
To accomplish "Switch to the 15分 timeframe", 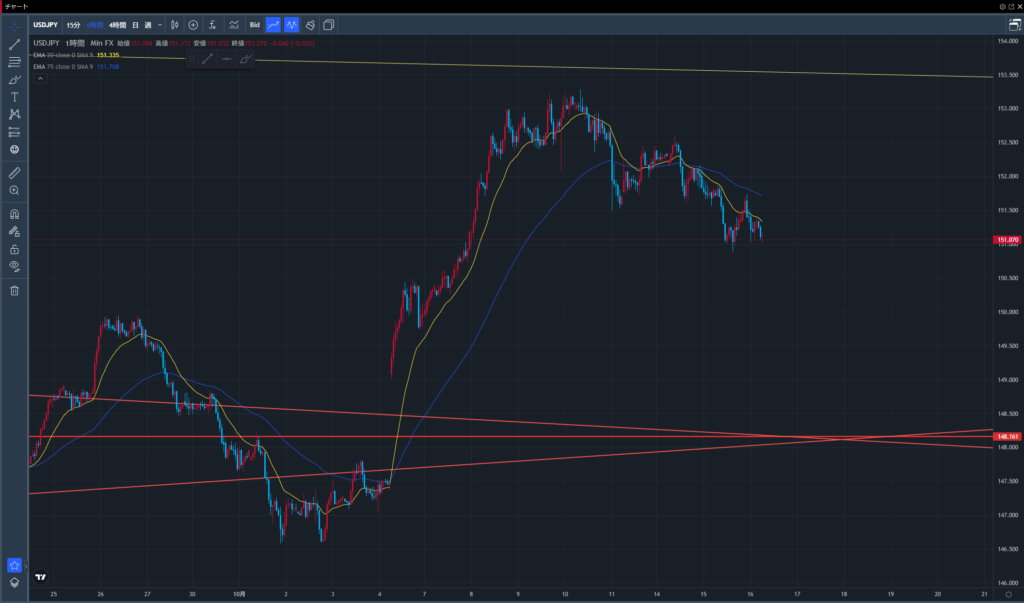I will click(74, 24).
